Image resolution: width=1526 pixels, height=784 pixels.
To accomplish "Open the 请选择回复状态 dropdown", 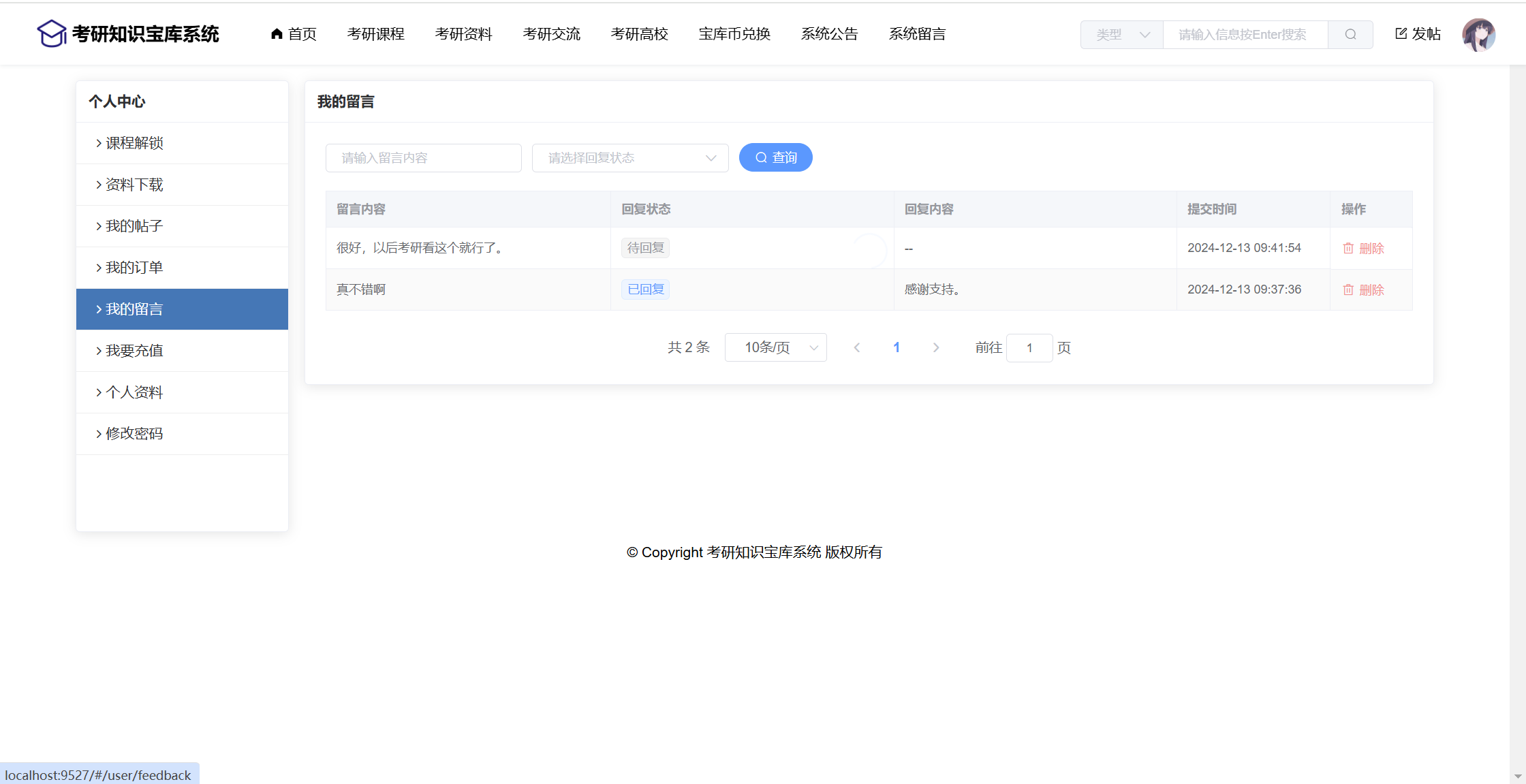I will 630,158.
